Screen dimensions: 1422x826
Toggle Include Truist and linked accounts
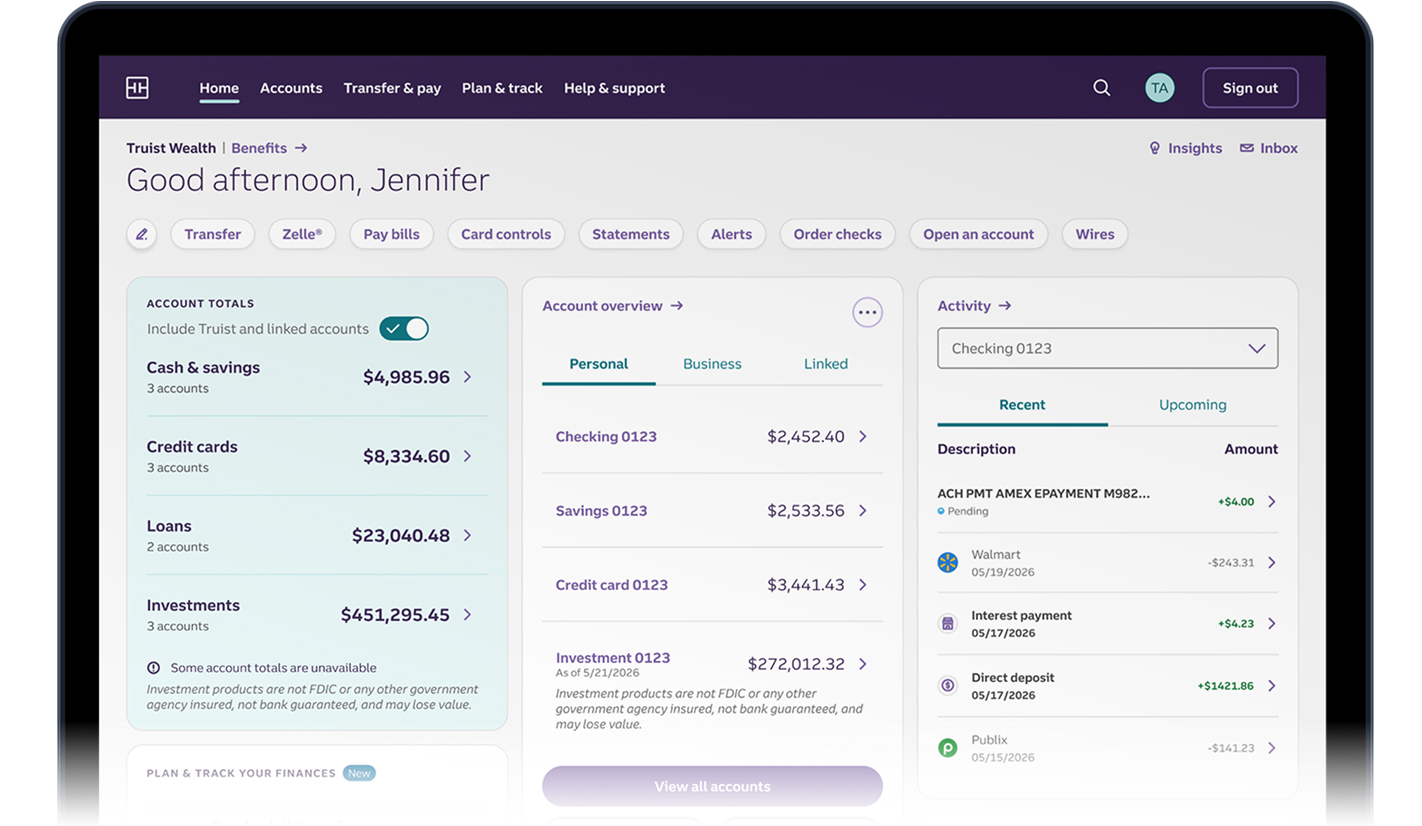point(404,328)
